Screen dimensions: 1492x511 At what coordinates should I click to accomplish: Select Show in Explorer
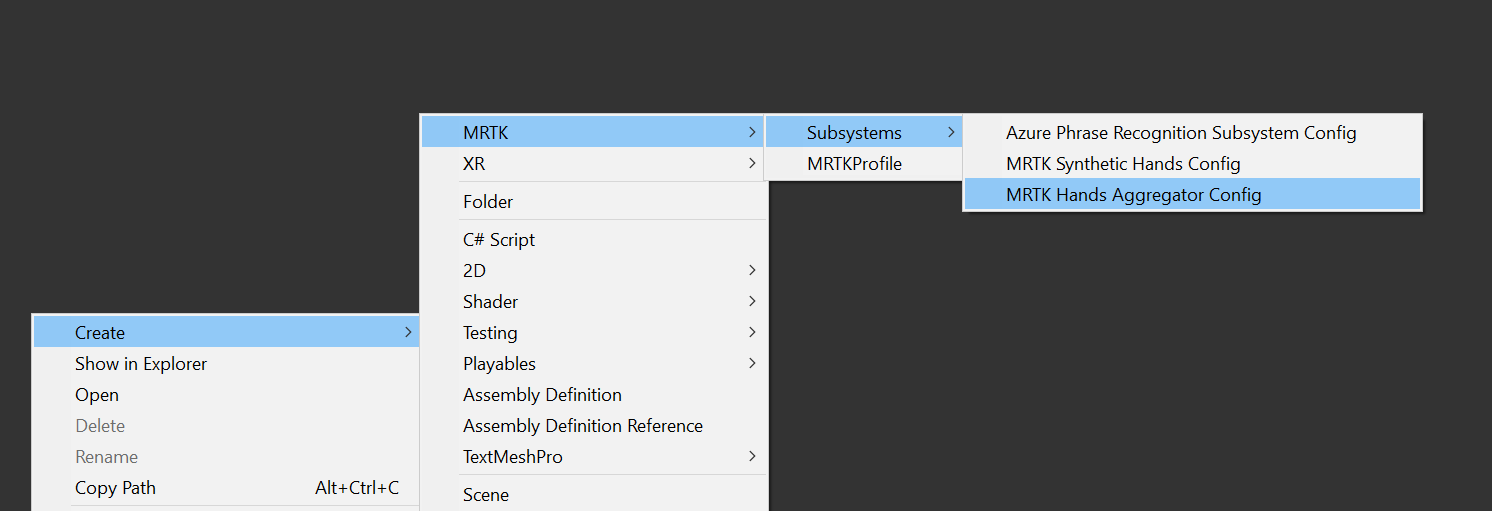tap(226, 363)
